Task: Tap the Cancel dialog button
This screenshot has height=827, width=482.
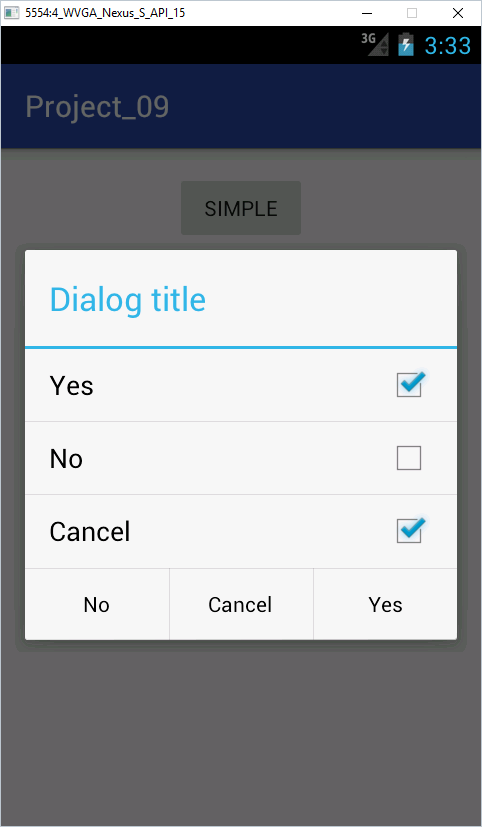Action: click(x=241, y=604)
